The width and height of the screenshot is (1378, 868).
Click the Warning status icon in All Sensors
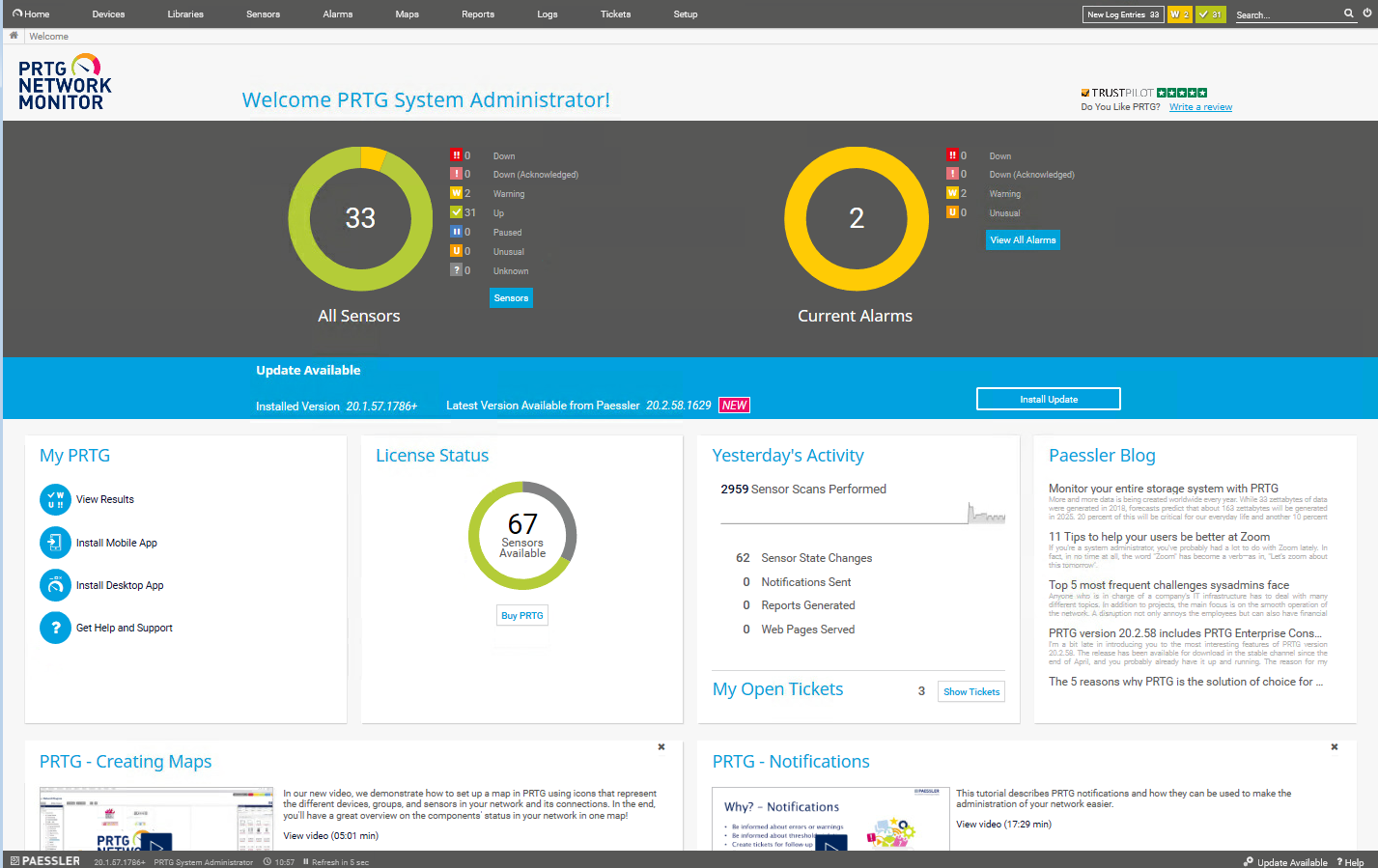(456, 193)
